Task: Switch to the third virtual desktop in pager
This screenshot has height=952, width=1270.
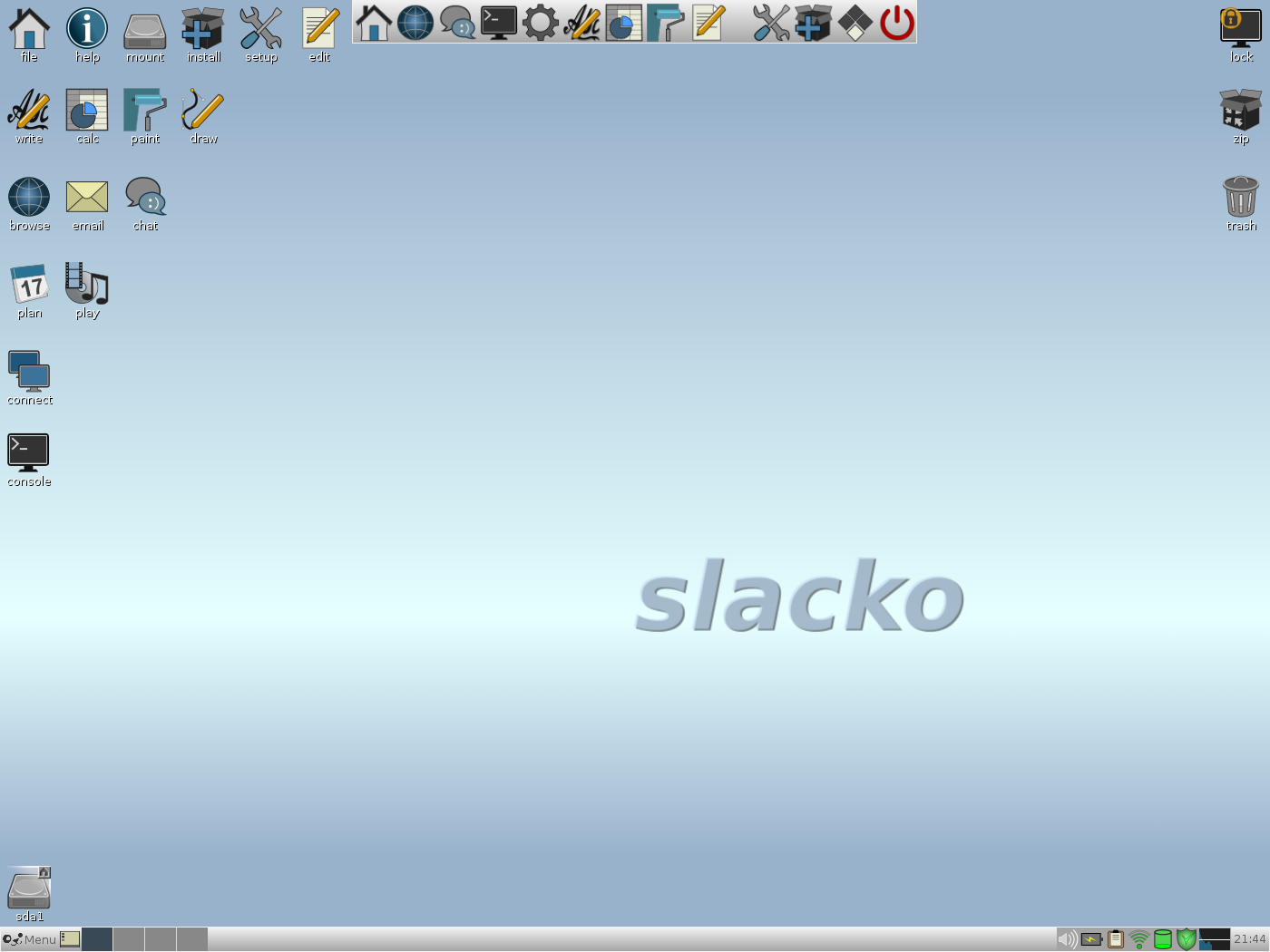Action: click(x=161, y=939)
